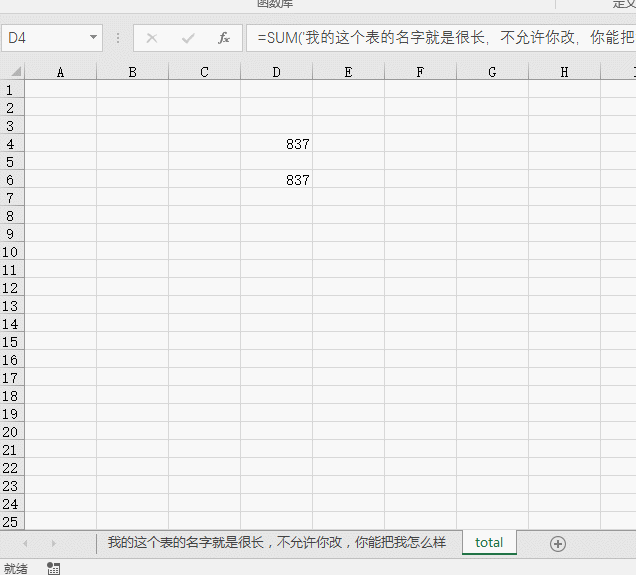Select column D header
Image resolution: width=636 pixels, height=575 pixels.
277,72
